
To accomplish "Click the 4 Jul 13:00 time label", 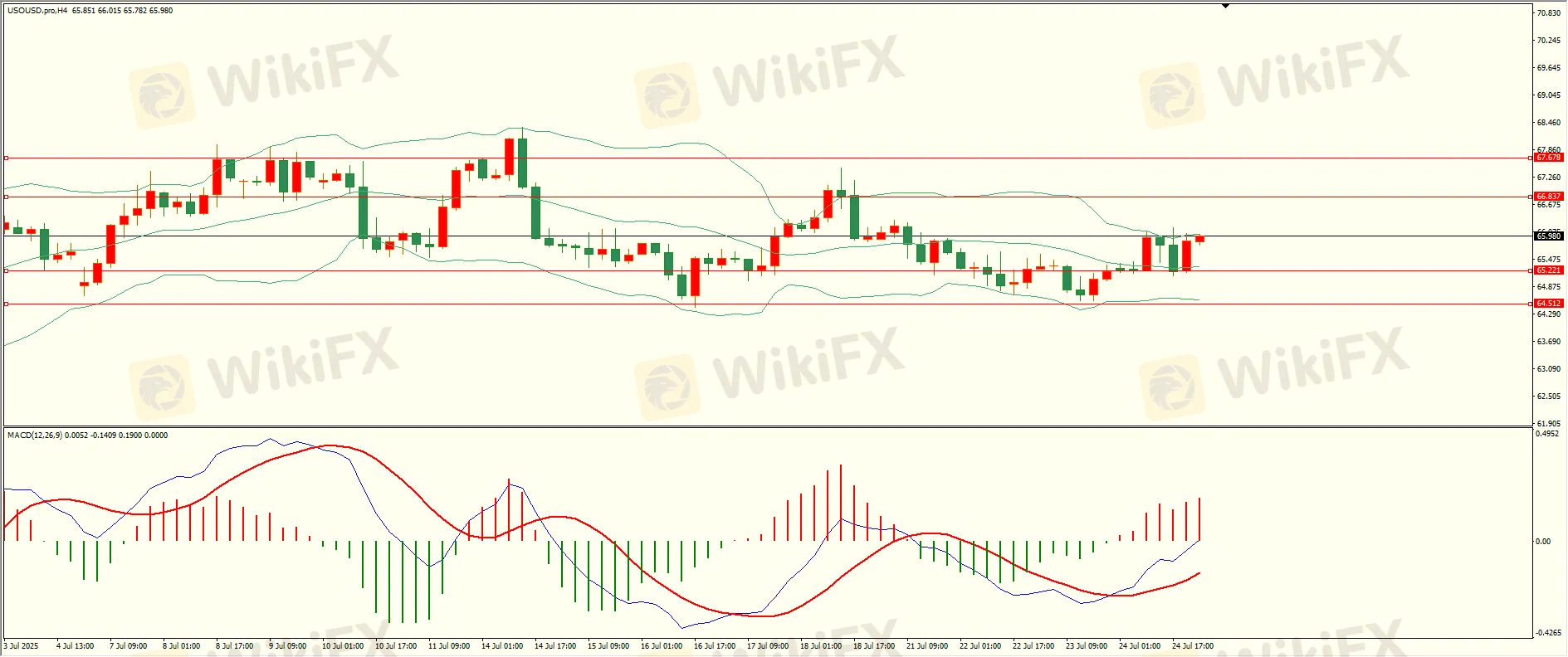I will 76,646.
